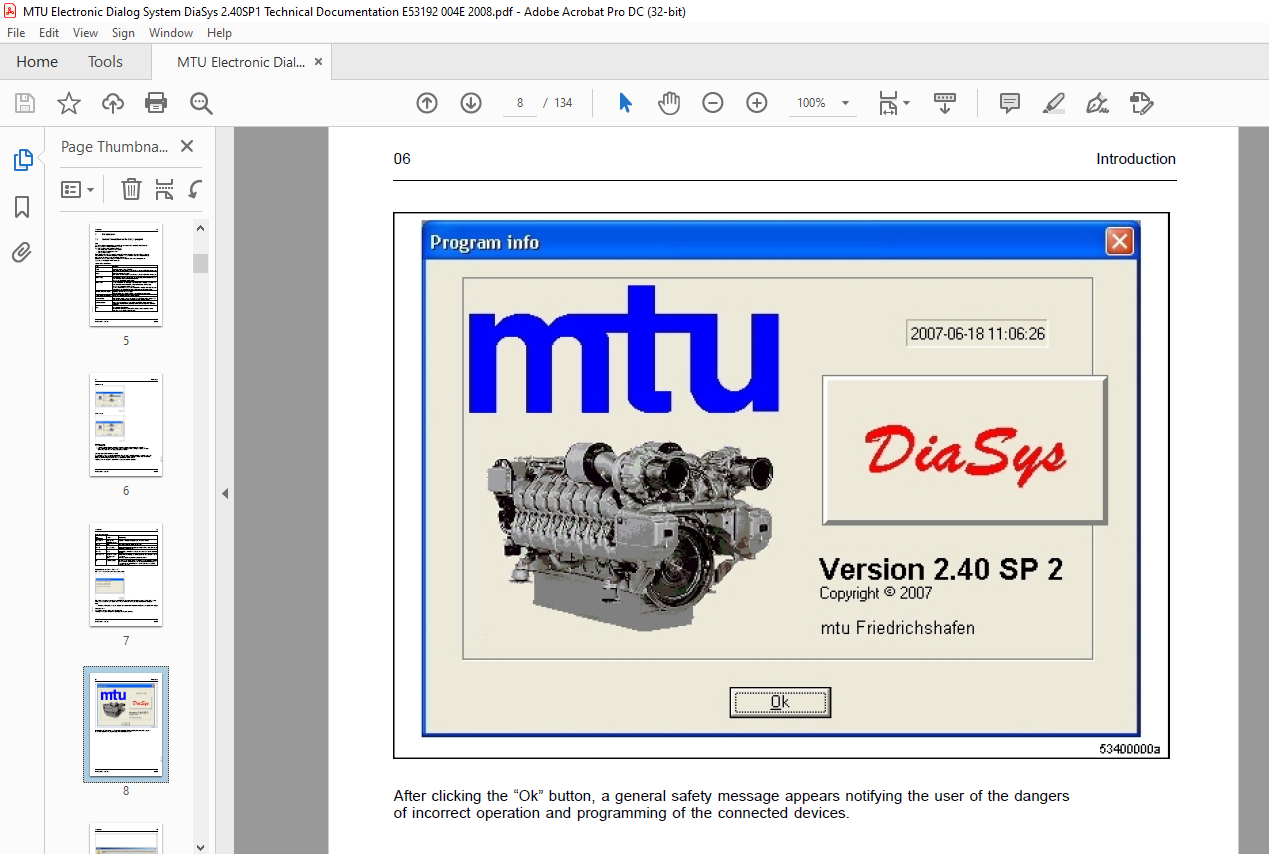Screen dimensions: 1269x854
Task: Click the total page count 134
Action: tap(563, 103)
